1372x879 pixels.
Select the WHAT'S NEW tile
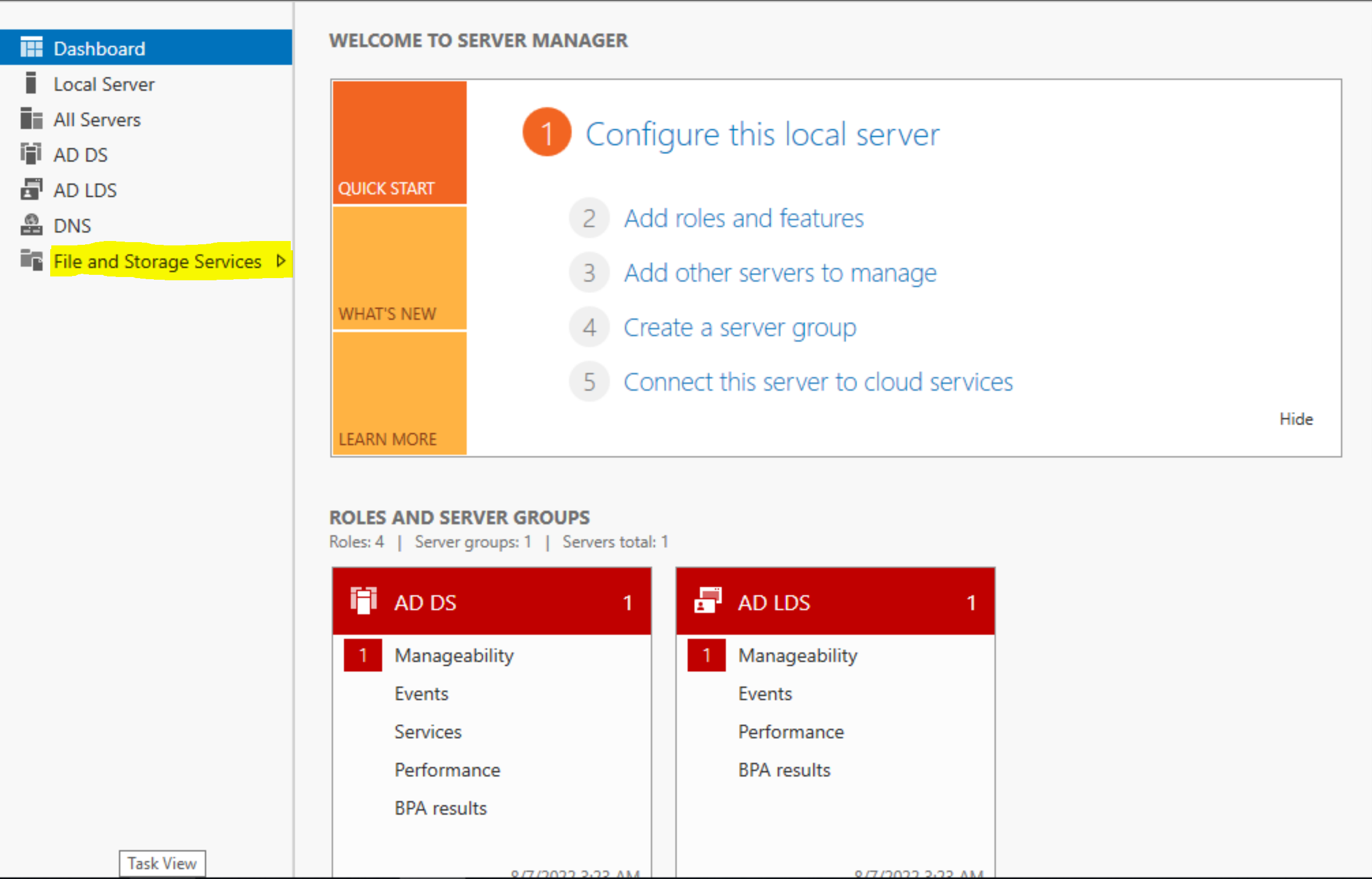pyautogui.click(x=400, y=268)
